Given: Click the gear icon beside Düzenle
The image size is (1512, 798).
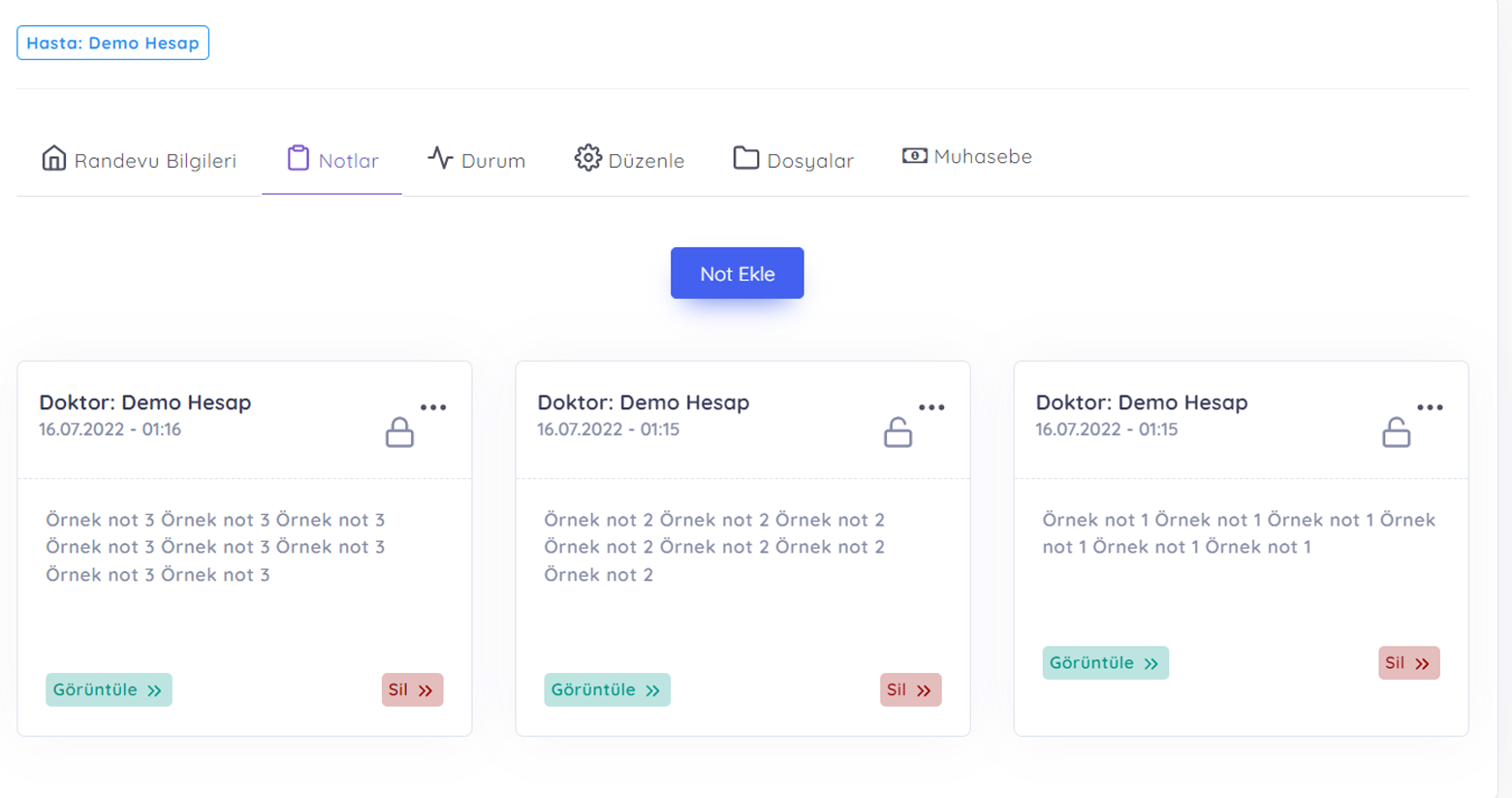Looking at the screenshot, I should coord(587,158).
